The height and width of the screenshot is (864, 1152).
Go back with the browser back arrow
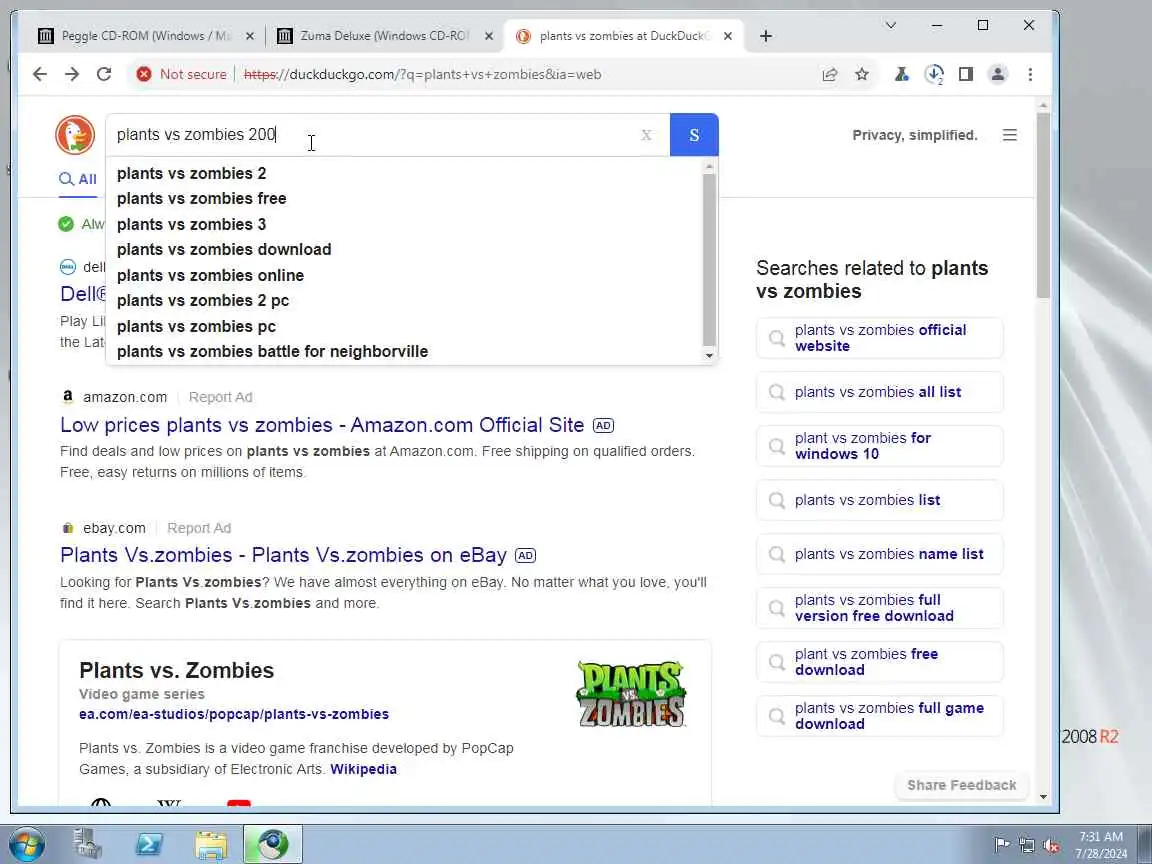pos(40,74)
